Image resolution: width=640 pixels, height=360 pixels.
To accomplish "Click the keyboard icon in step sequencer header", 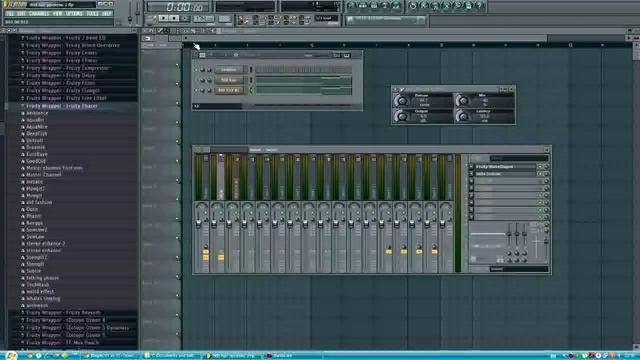I will (347, 55).
